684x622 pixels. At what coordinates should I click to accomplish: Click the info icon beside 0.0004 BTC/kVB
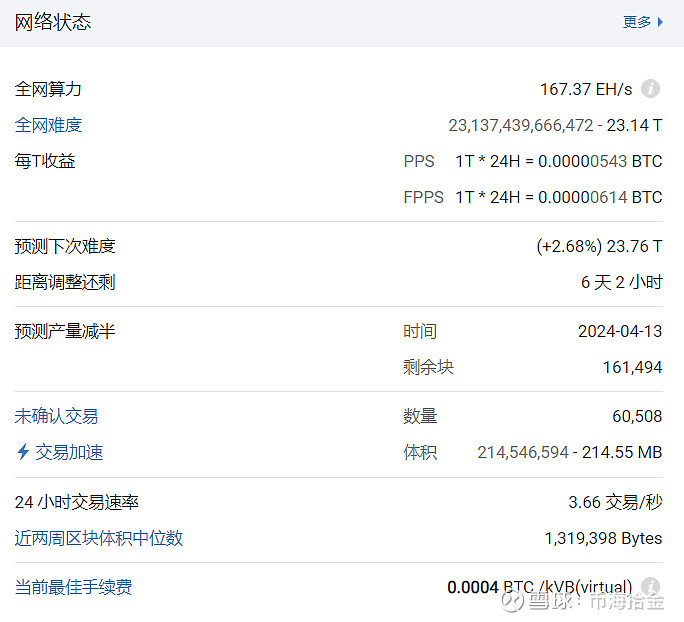(650, 586)
